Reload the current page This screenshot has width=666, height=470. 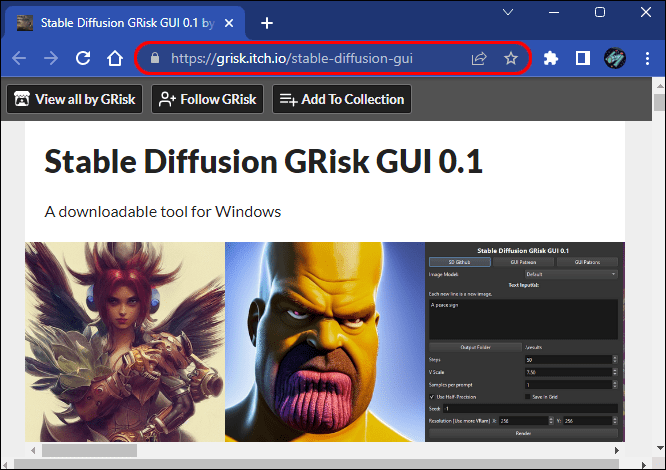pos(83,58)
